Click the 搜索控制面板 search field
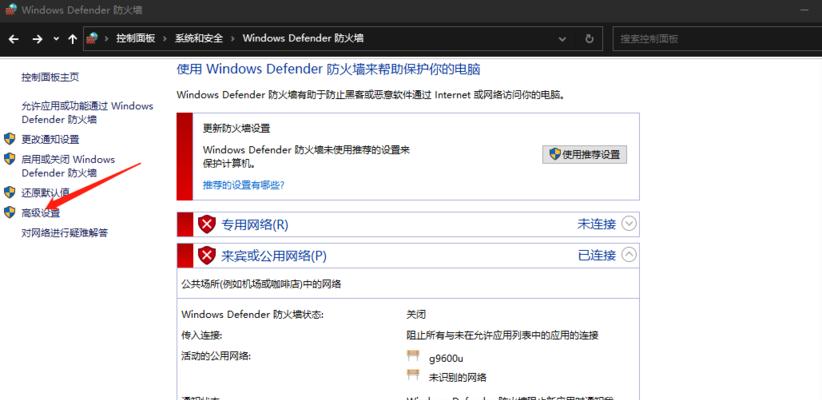 pyautogui.click(x=717, y=39)
